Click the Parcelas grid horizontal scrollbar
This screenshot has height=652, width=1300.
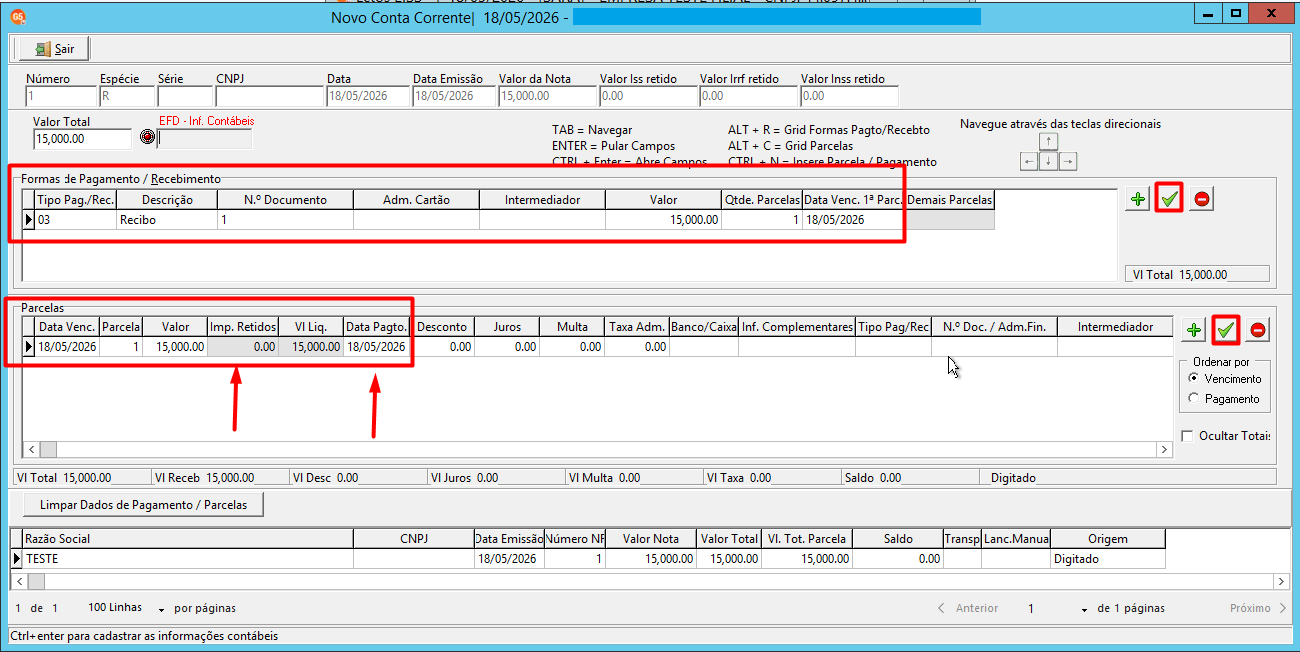coord(597,450)
